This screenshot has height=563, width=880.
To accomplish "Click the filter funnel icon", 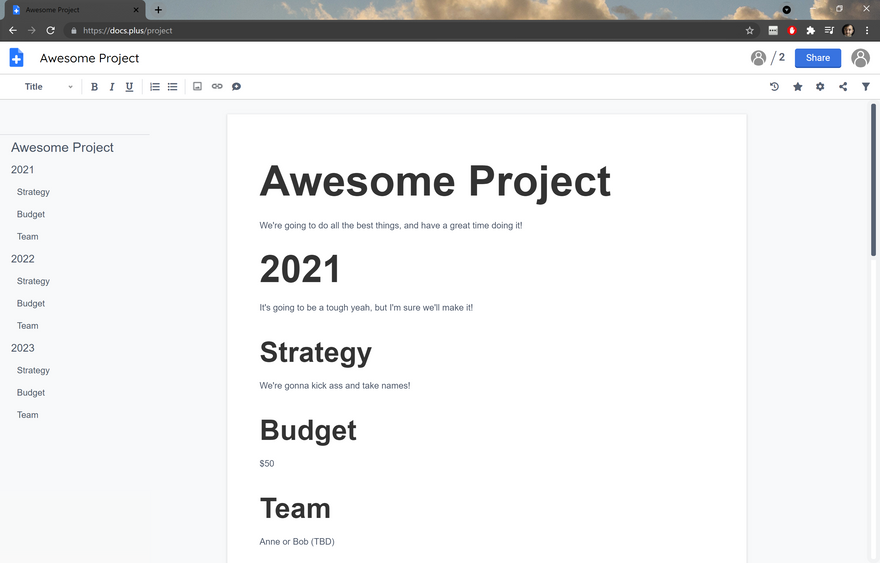I will (x=866, y=87).
